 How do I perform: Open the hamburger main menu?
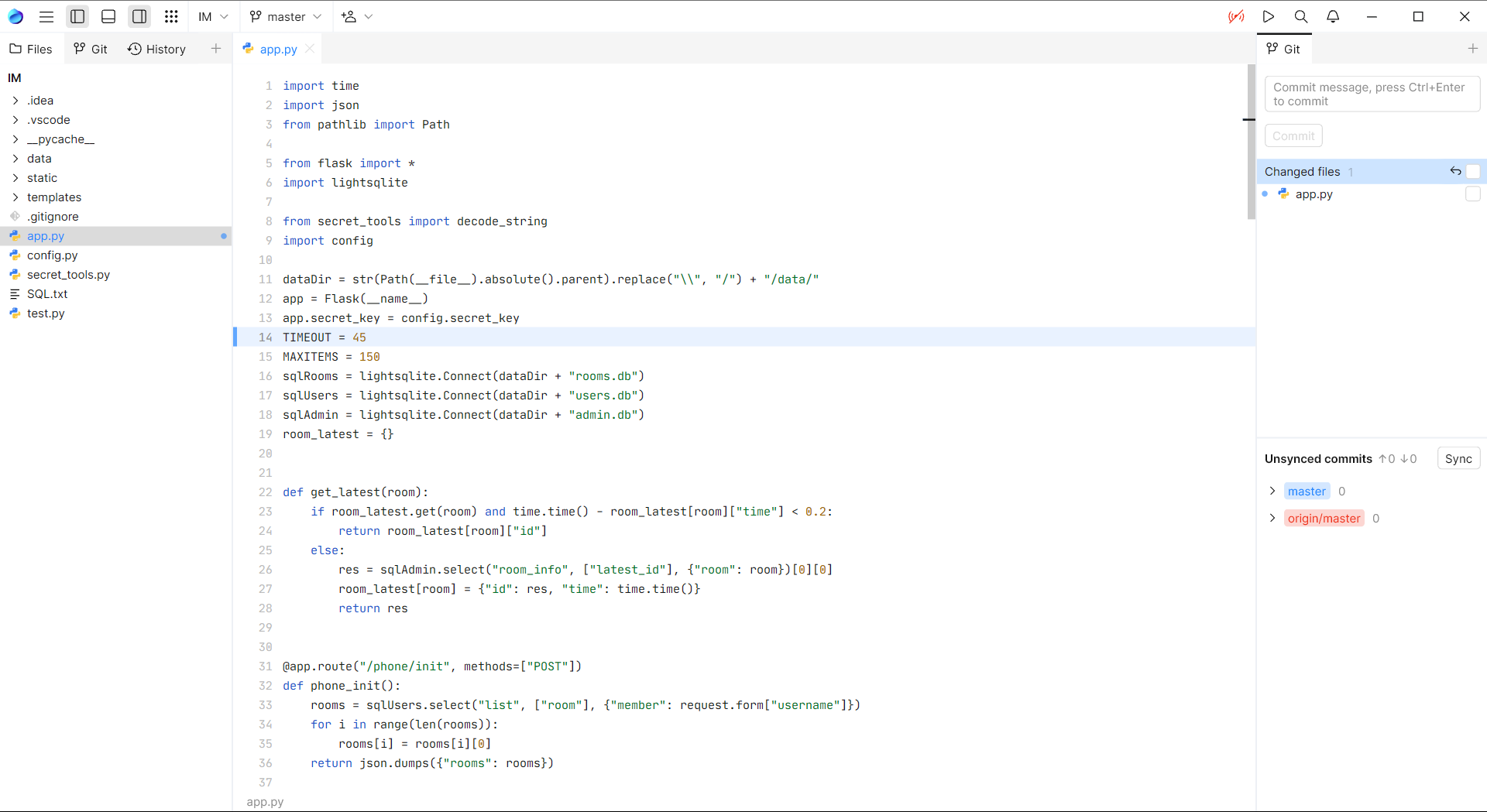pos(46,16)
